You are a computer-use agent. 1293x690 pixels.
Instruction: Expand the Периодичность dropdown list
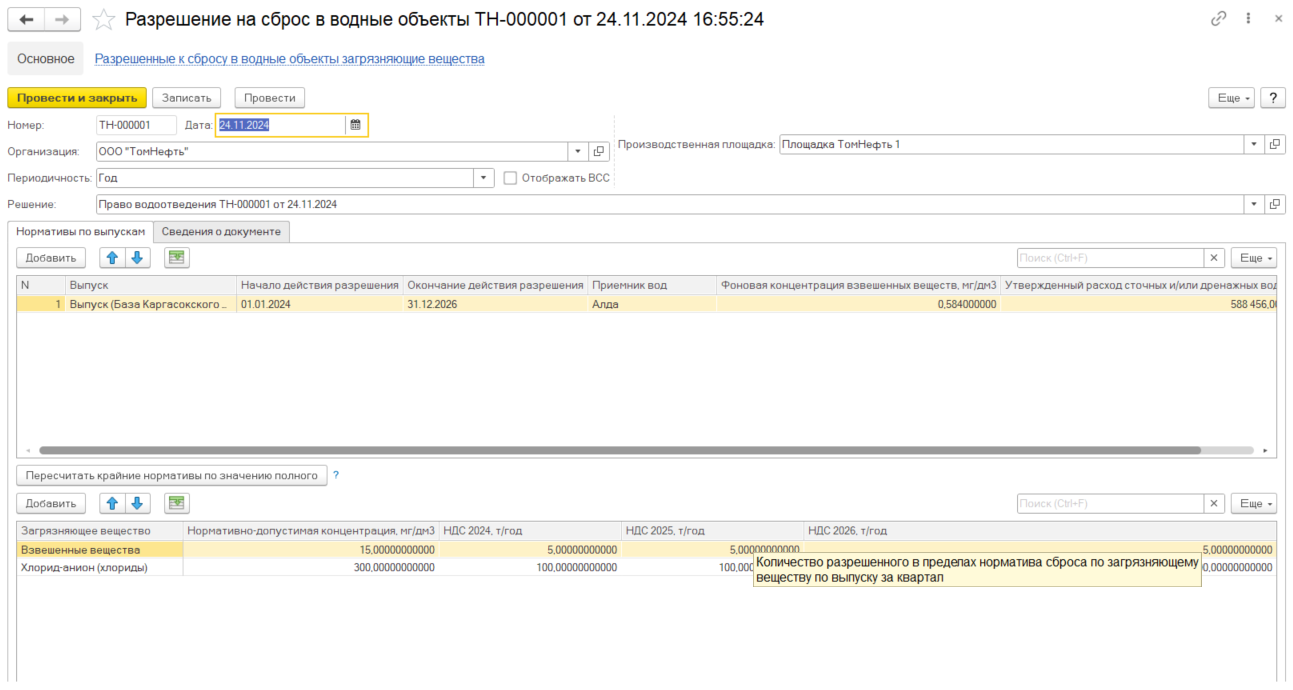(484, 178)
